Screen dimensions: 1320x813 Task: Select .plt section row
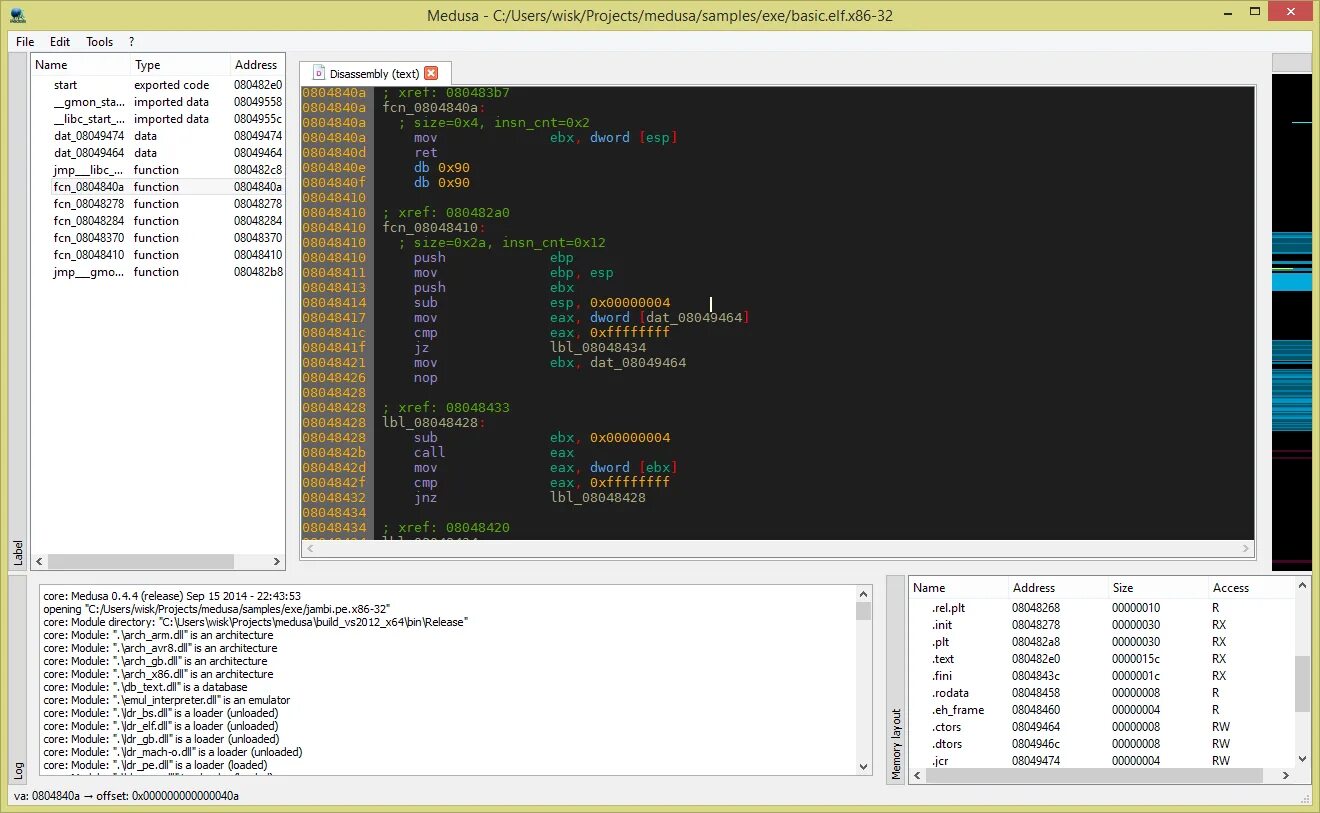click(1101, 642)
